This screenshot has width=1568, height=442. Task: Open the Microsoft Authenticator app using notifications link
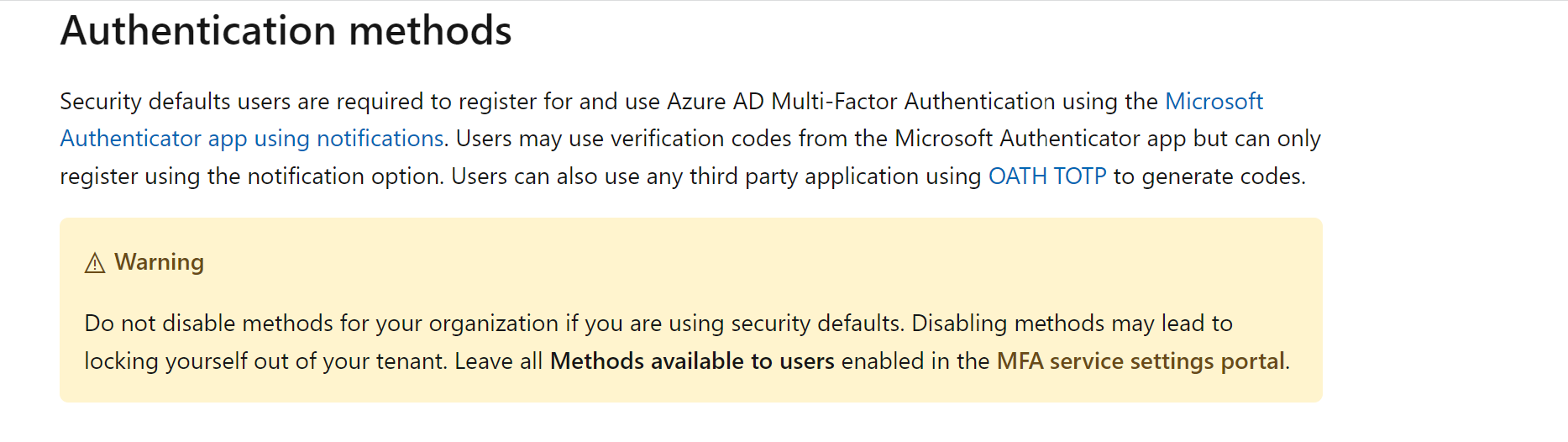coord(252,139)
